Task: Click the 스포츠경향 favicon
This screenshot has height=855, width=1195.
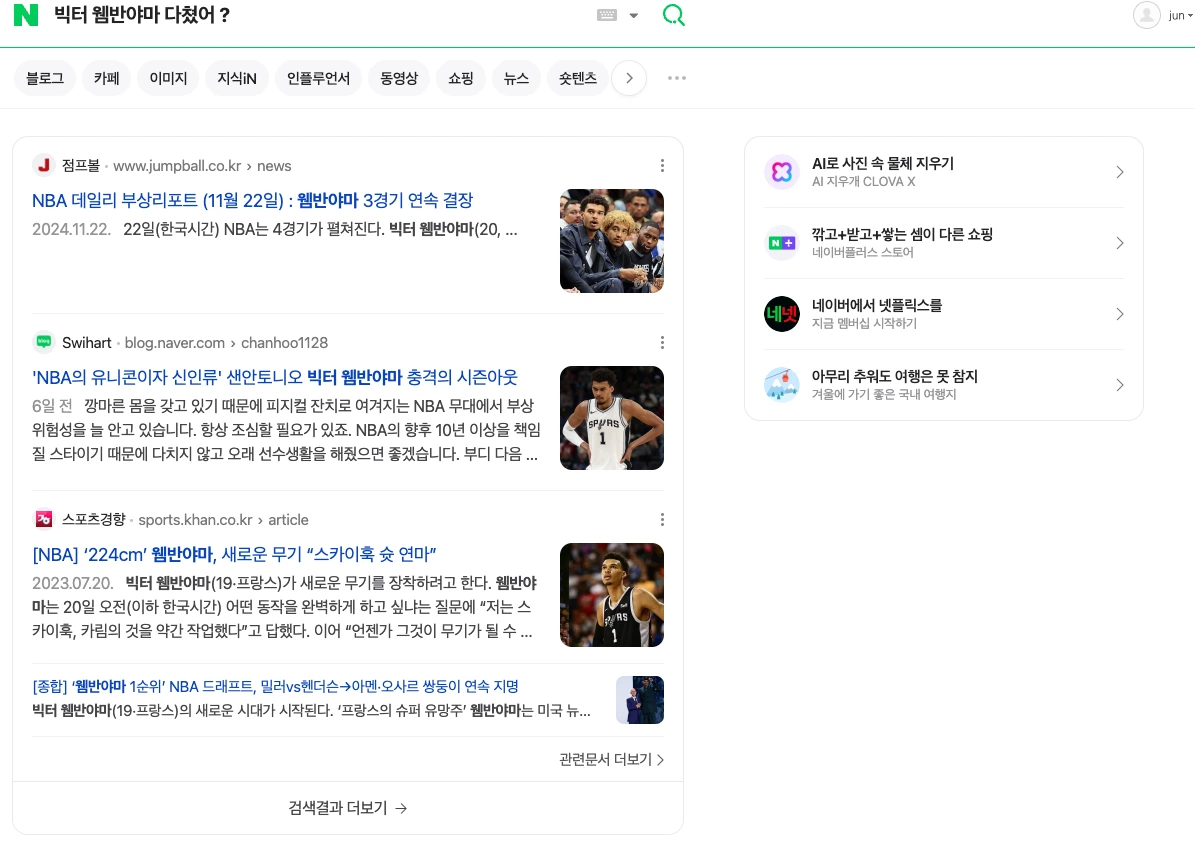Action: coord(43,519)
